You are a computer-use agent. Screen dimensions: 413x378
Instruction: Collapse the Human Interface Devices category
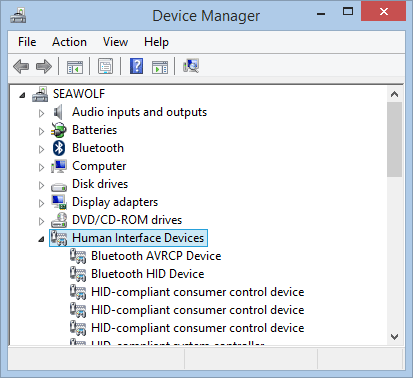pos(41,239)
